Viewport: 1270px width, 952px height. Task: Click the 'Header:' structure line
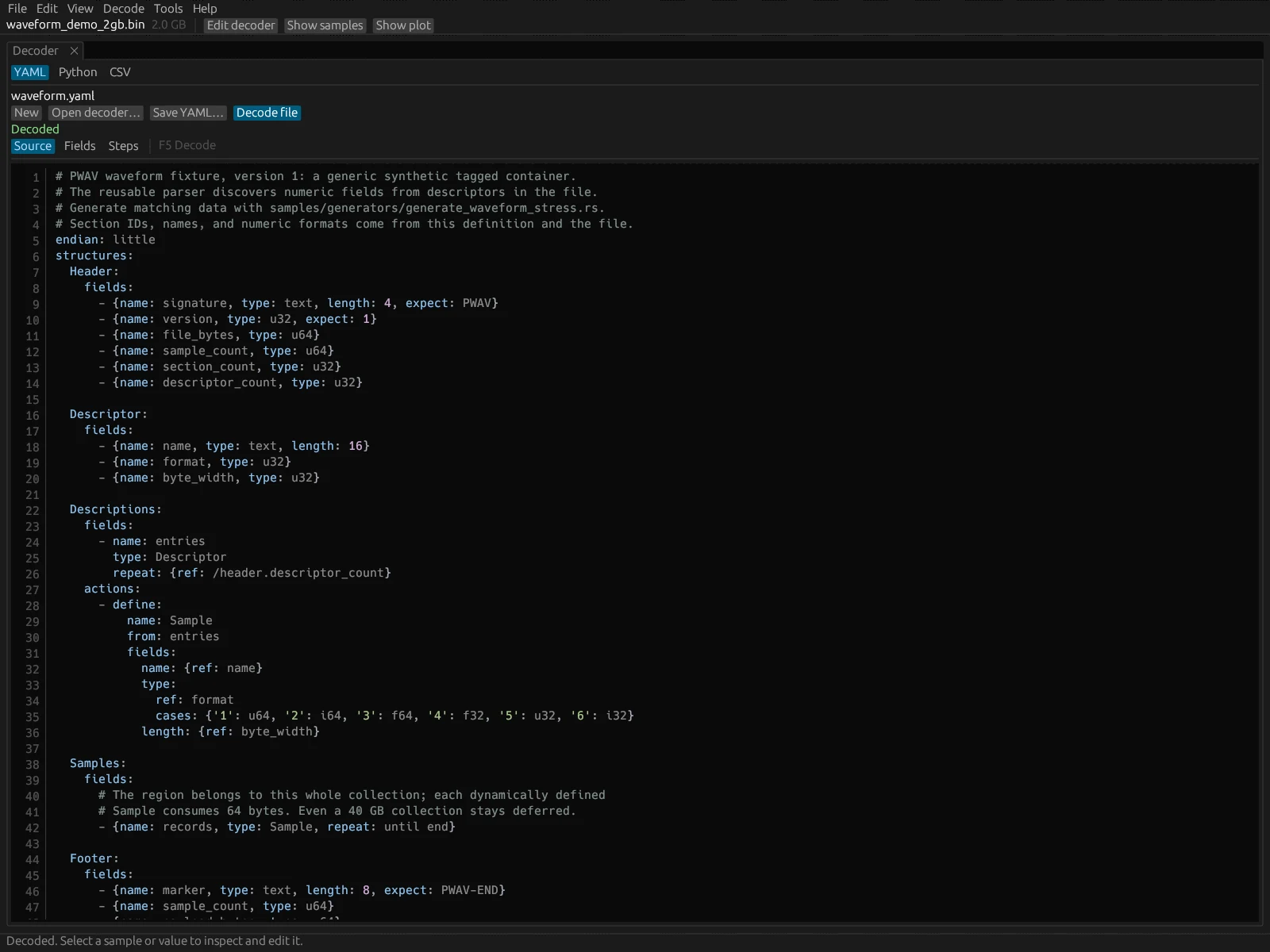pos(94,271)
